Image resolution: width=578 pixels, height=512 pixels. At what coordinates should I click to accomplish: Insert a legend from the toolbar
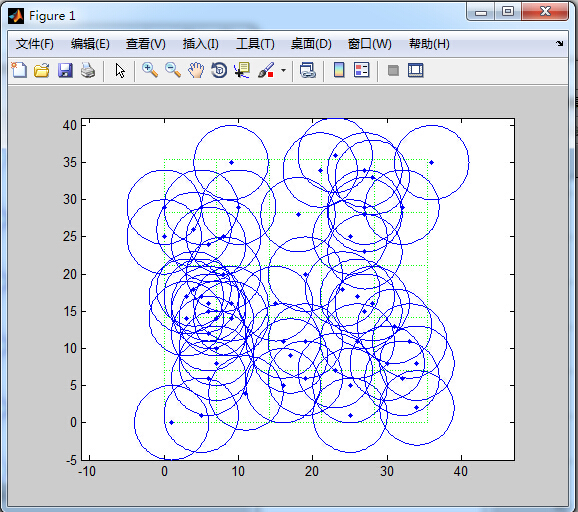pyautogui.click(x=362, y=70)
